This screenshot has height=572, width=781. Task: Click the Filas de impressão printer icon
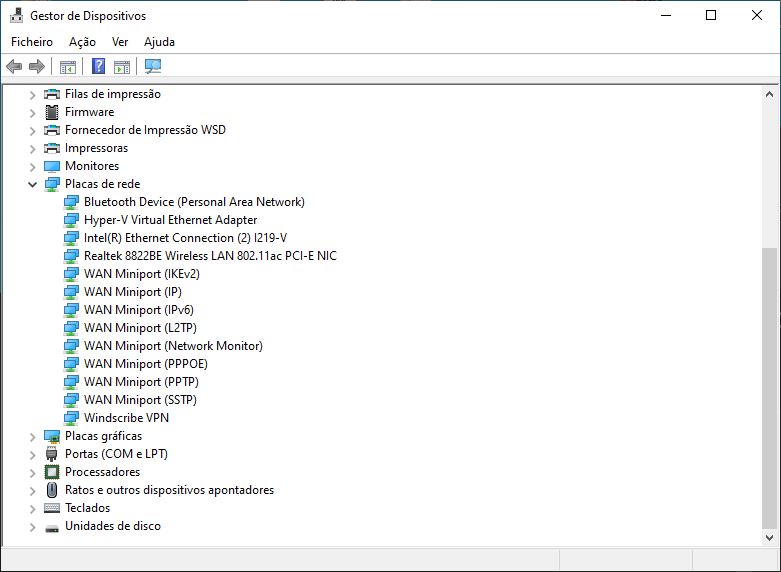tap(52, 94)
